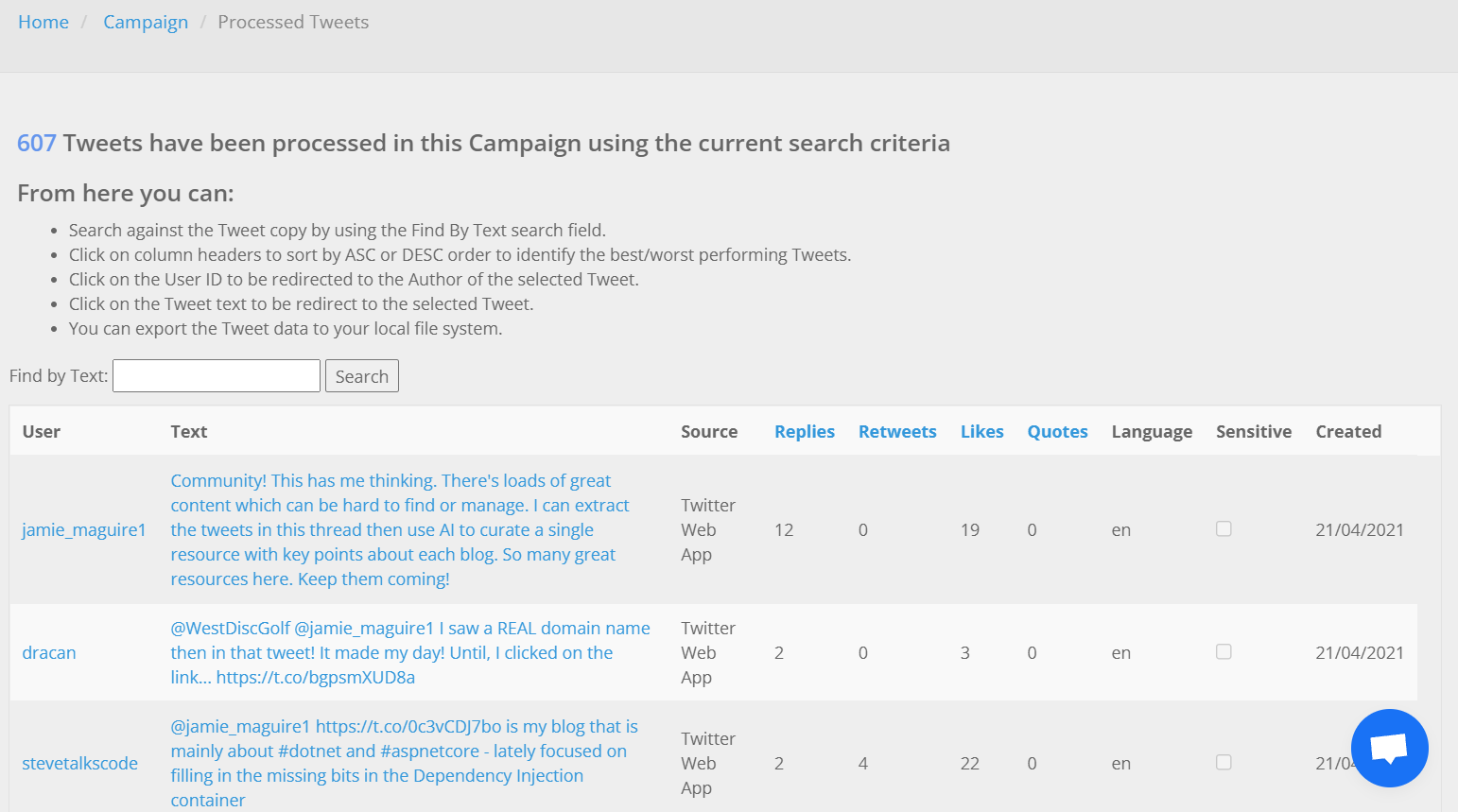Screen dimensions: 1458x812
Task: Click the Created column header
Action: (x=1348, y=432)
